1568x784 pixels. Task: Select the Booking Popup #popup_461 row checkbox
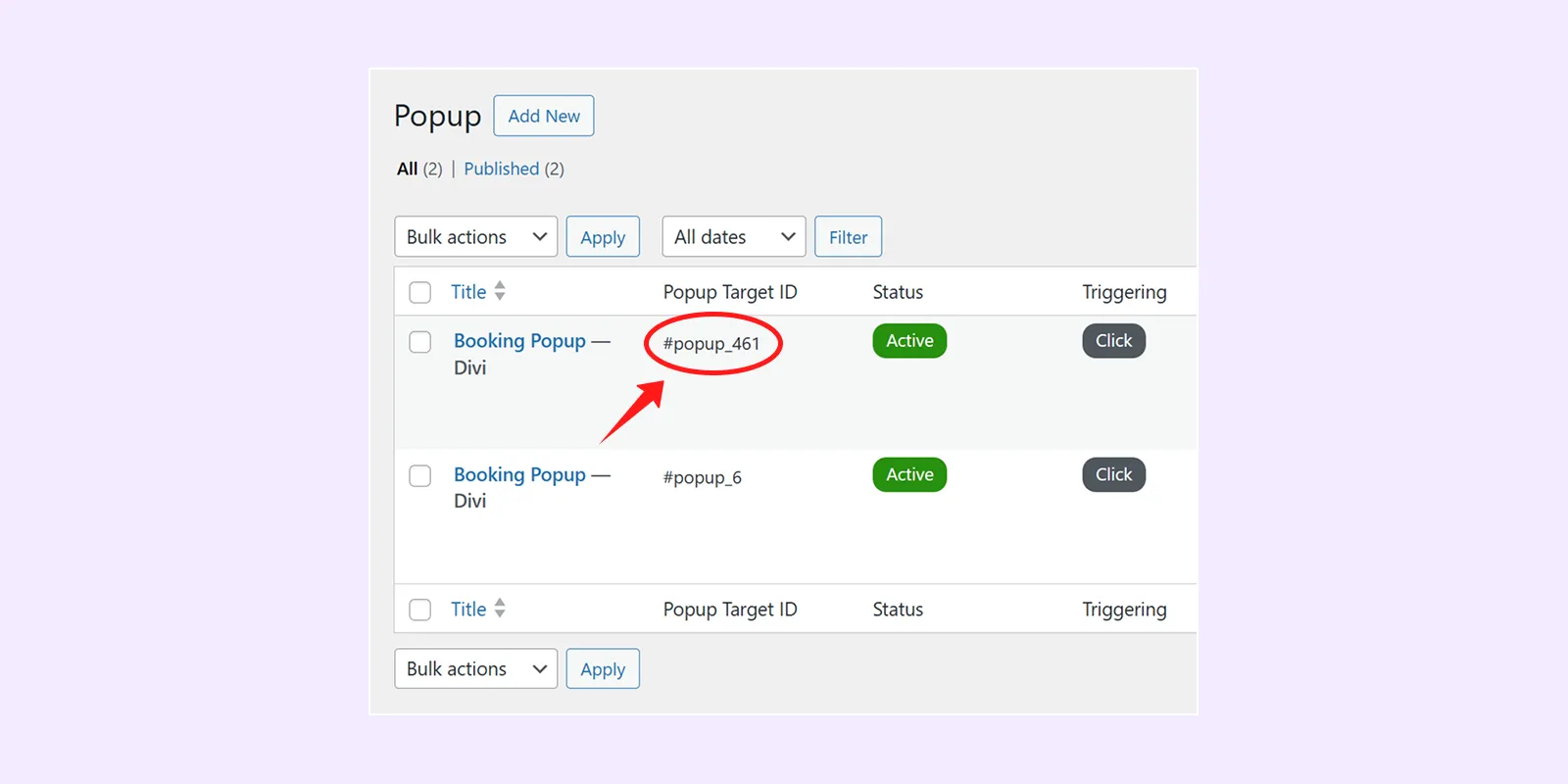point(420,342)
